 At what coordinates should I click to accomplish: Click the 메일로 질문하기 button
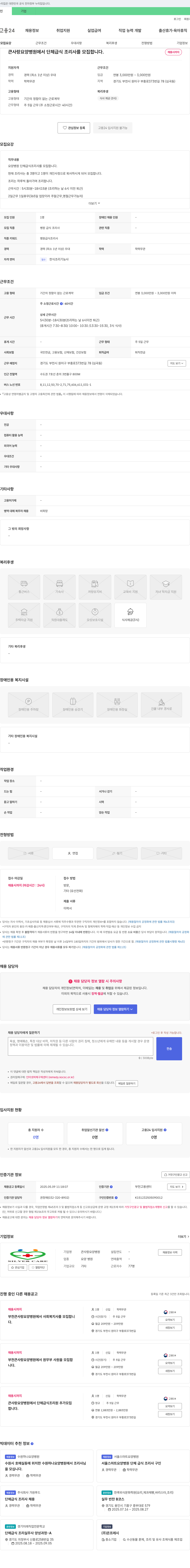point(127,1084)
